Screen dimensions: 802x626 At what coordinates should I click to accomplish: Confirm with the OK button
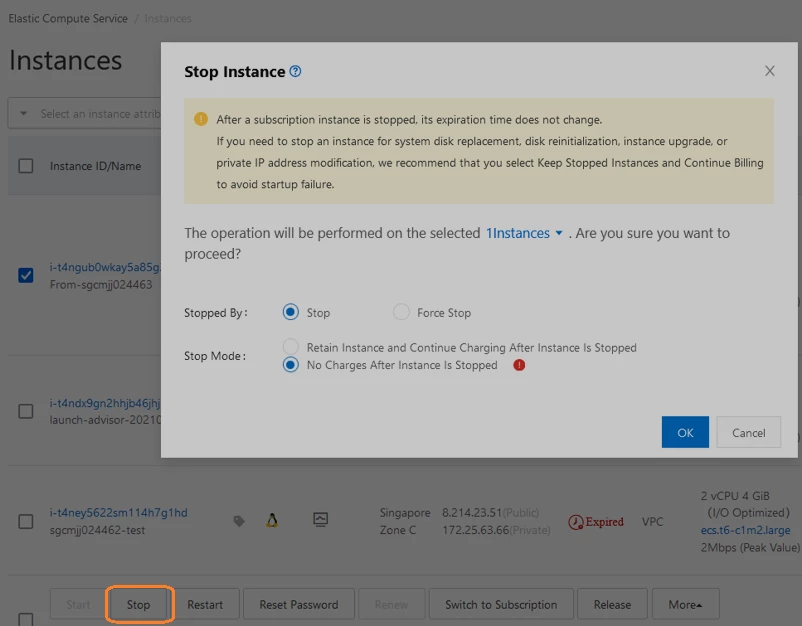click(x=685, y=432)
